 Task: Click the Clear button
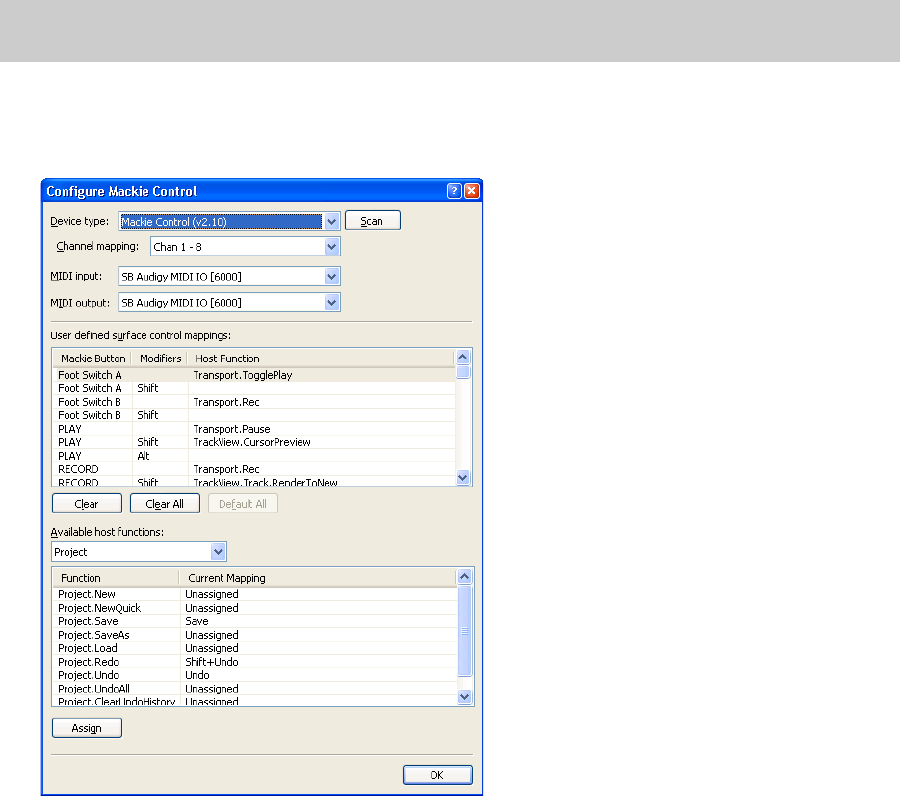87,504
